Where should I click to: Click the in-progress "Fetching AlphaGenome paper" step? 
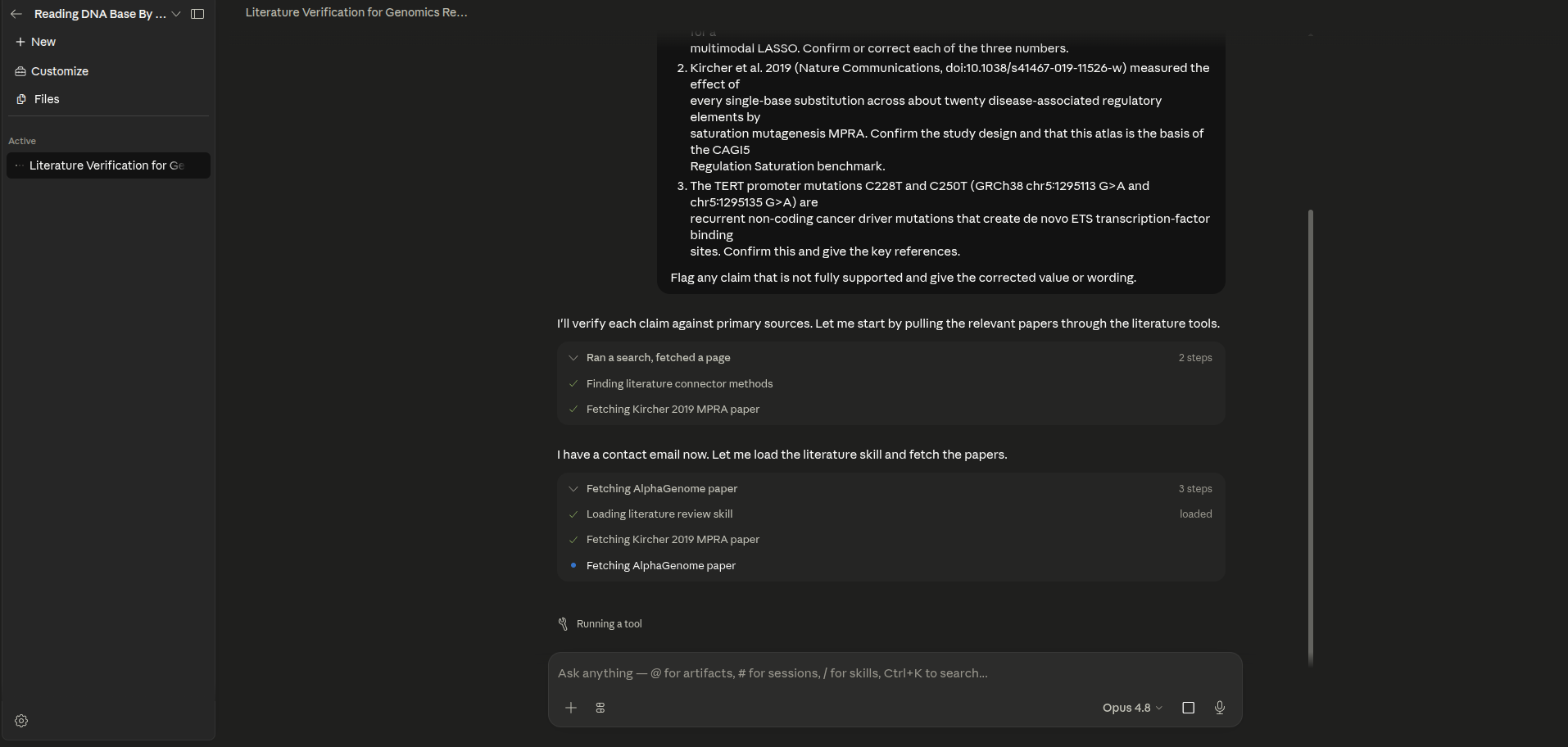[661, 566]
